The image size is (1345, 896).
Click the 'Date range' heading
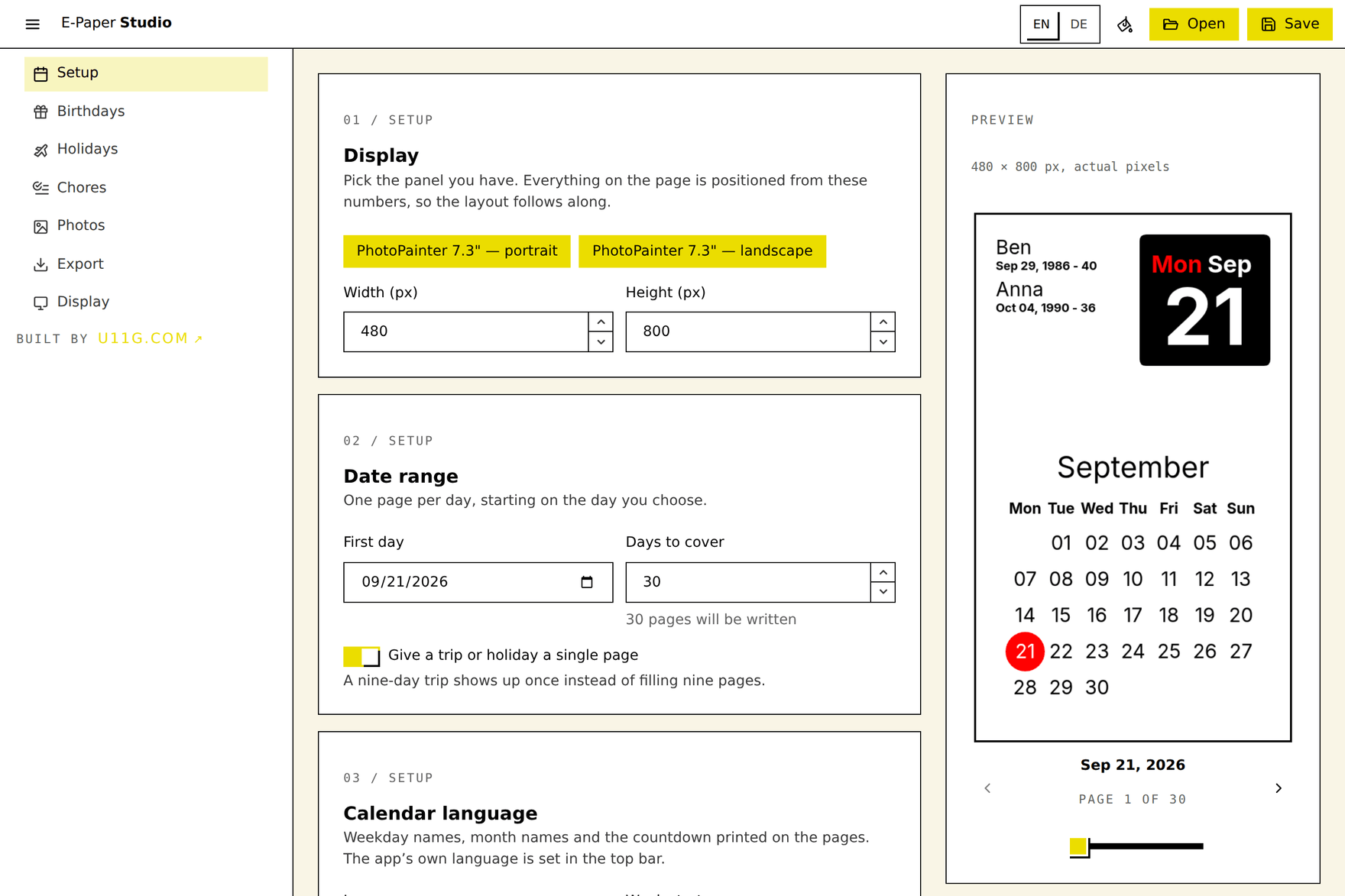400,477
